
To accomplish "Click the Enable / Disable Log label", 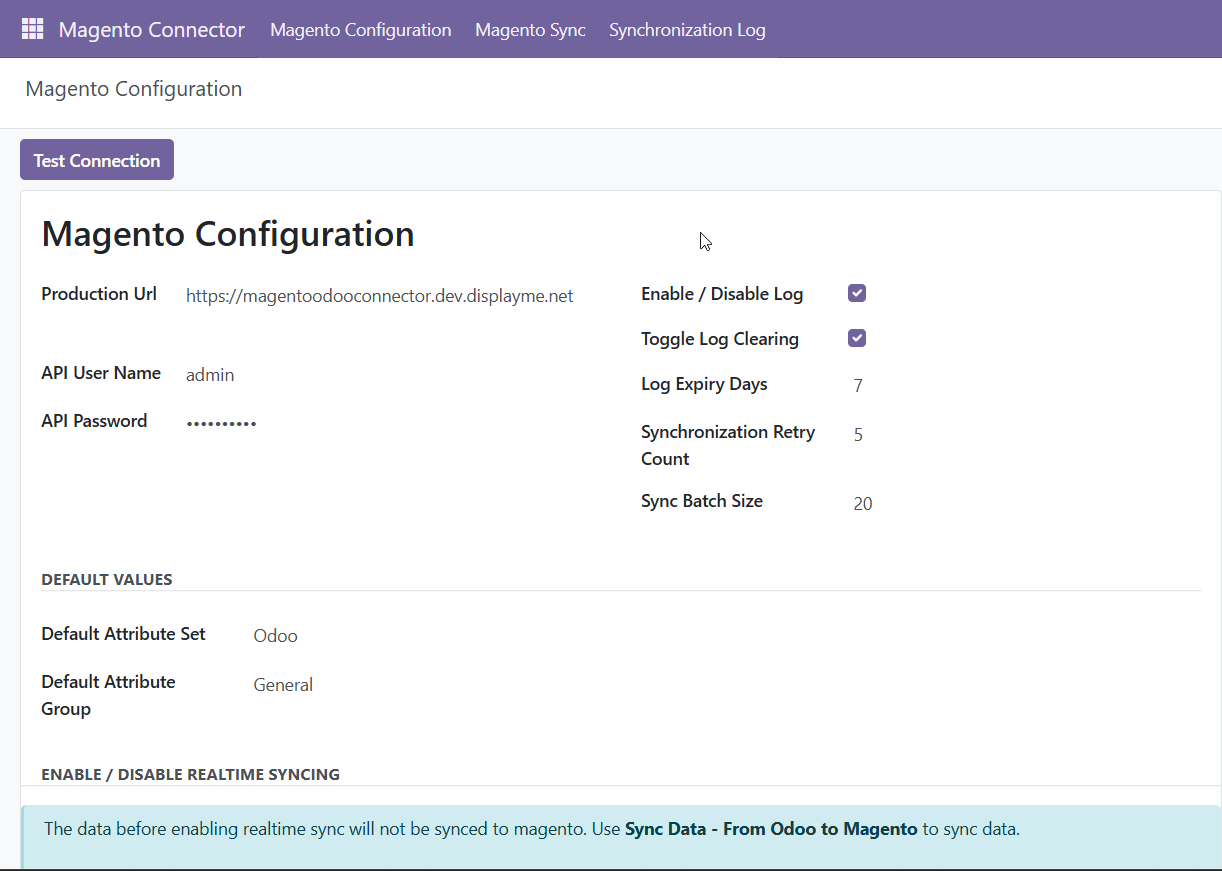I will tap(722, 293).
